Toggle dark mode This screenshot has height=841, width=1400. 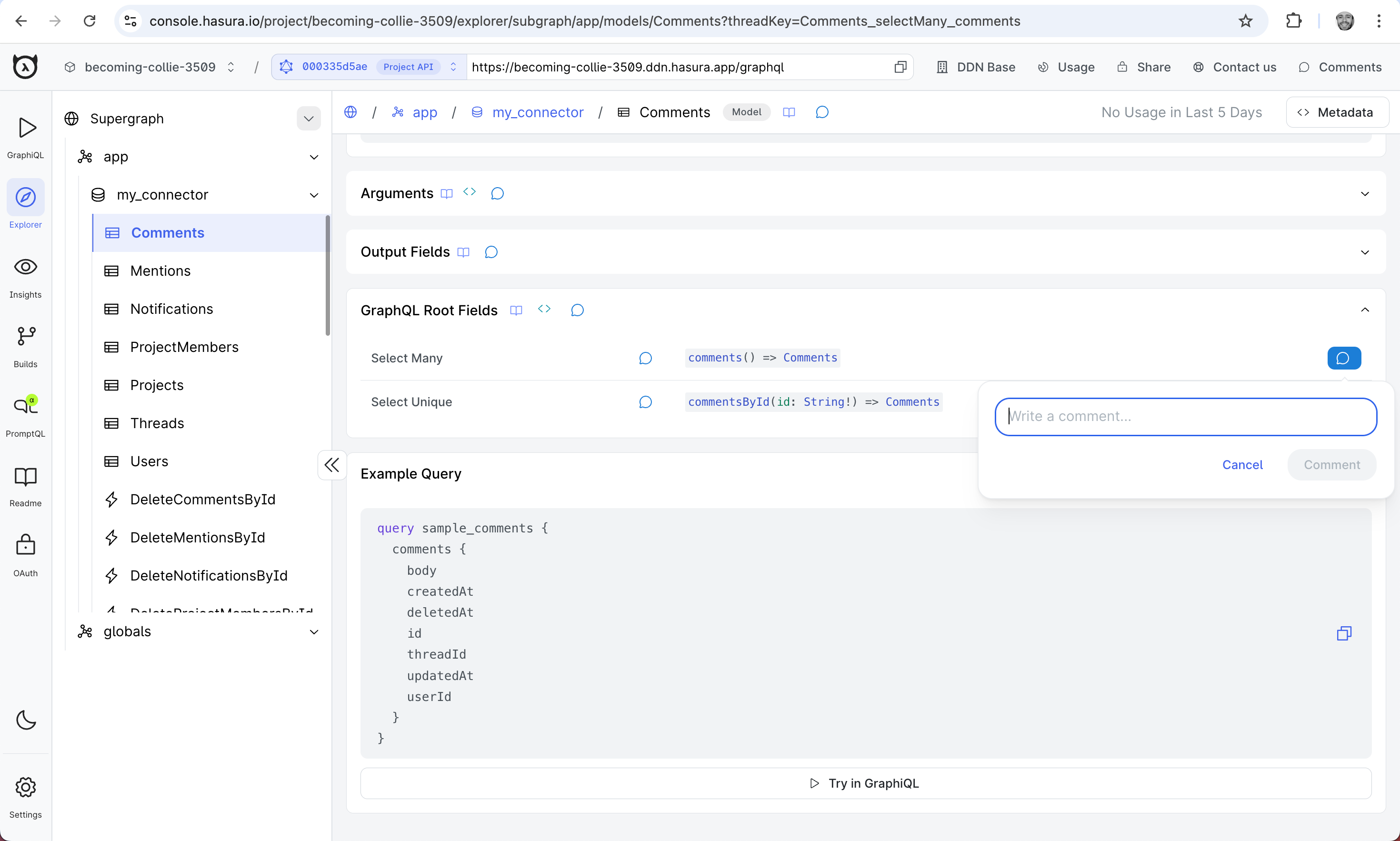click(x=26, y=721)
